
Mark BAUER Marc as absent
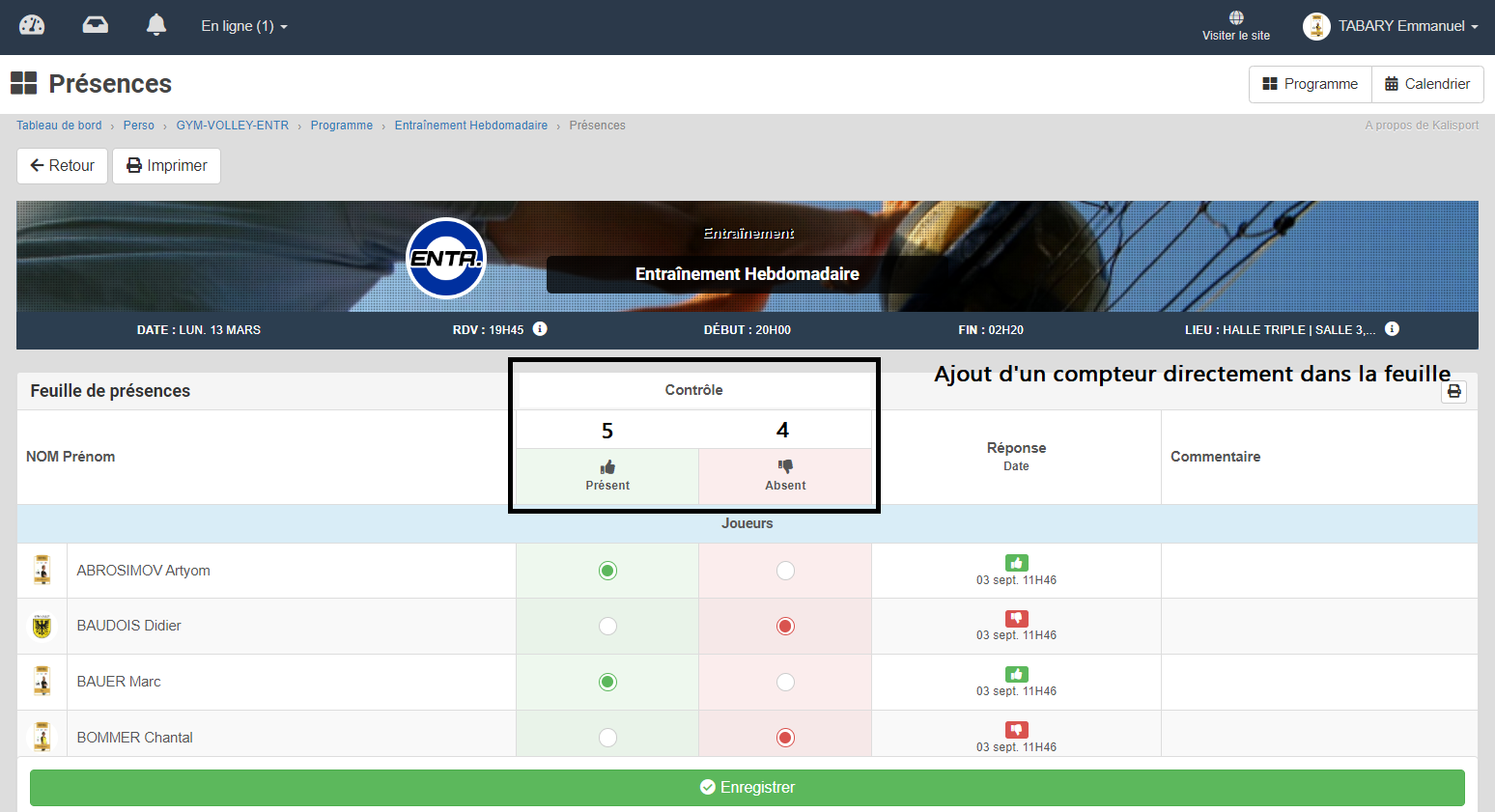click(785, 682)
